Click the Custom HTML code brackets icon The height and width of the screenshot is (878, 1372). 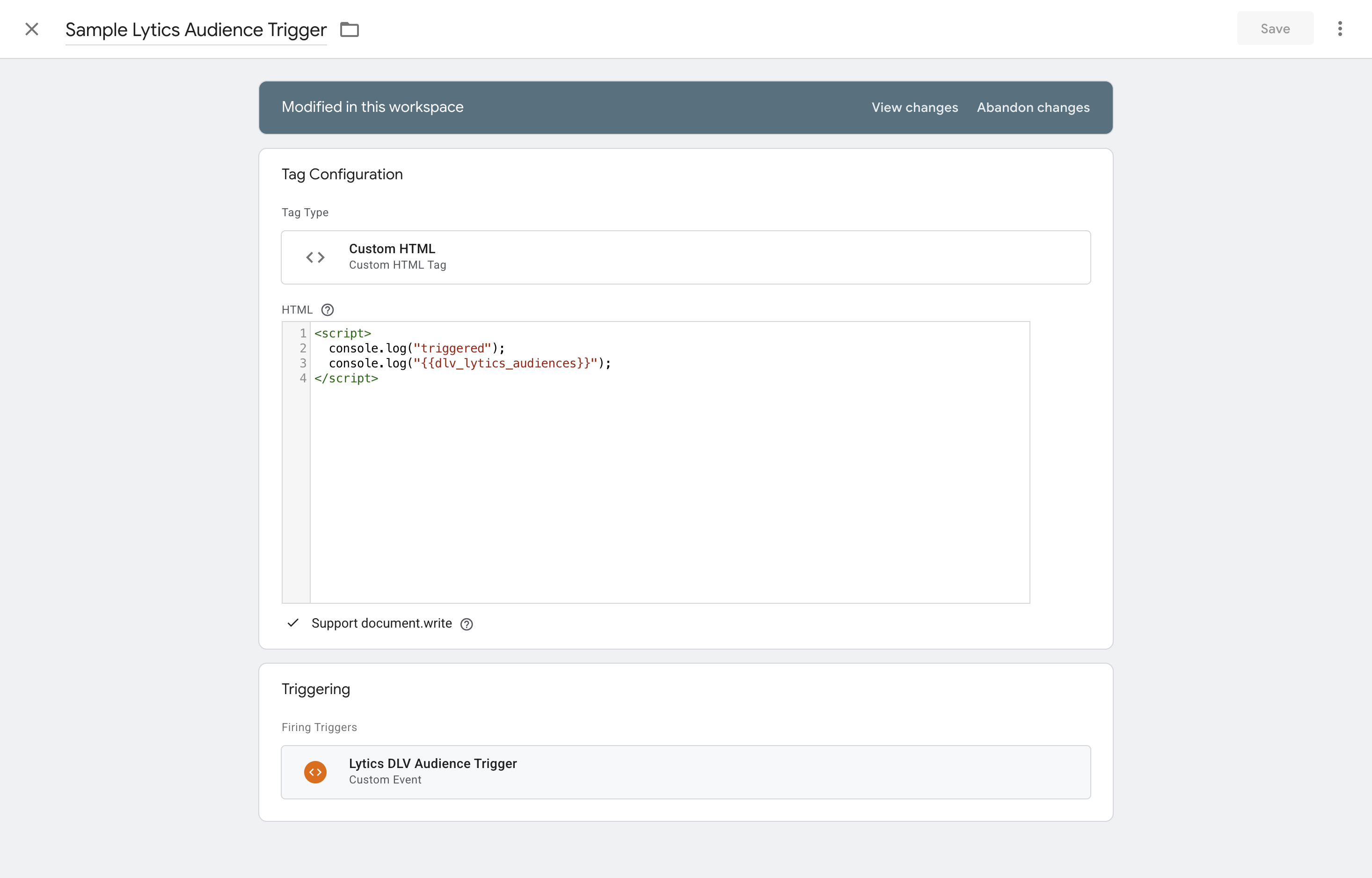pyautogui.click(x=315, y=257)
